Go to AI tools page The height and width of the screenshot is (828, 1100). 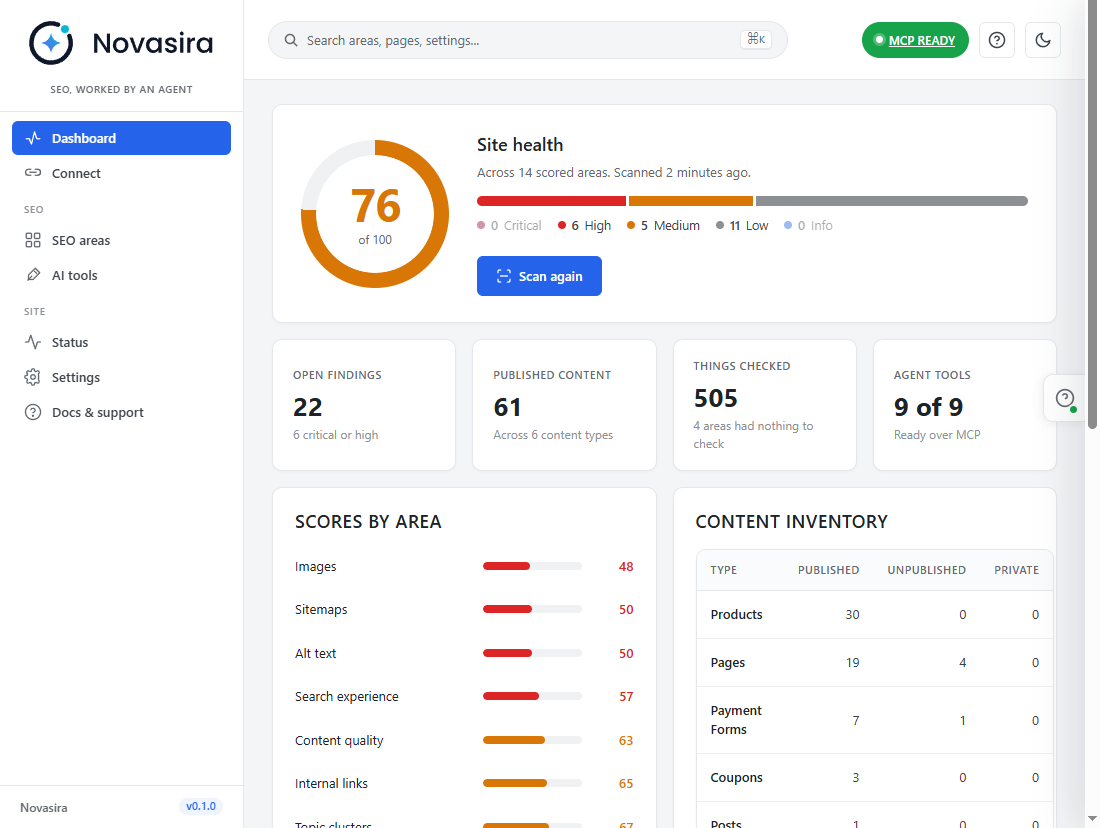tap(121, 275)
